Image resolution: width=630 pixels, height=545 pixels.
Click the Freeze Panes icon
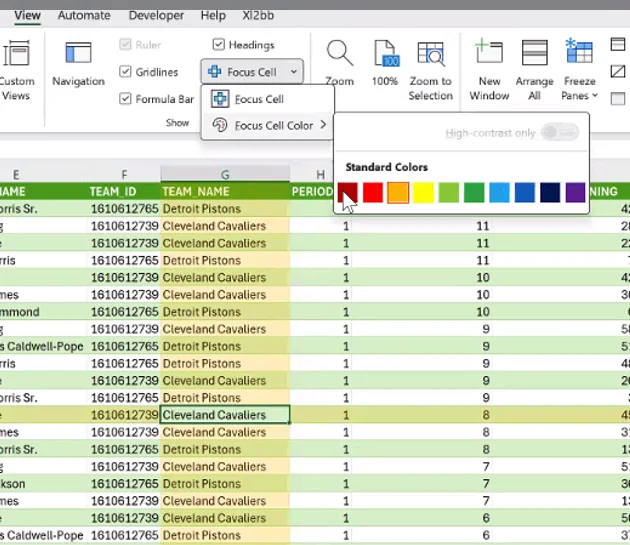[x=579, y=51]
